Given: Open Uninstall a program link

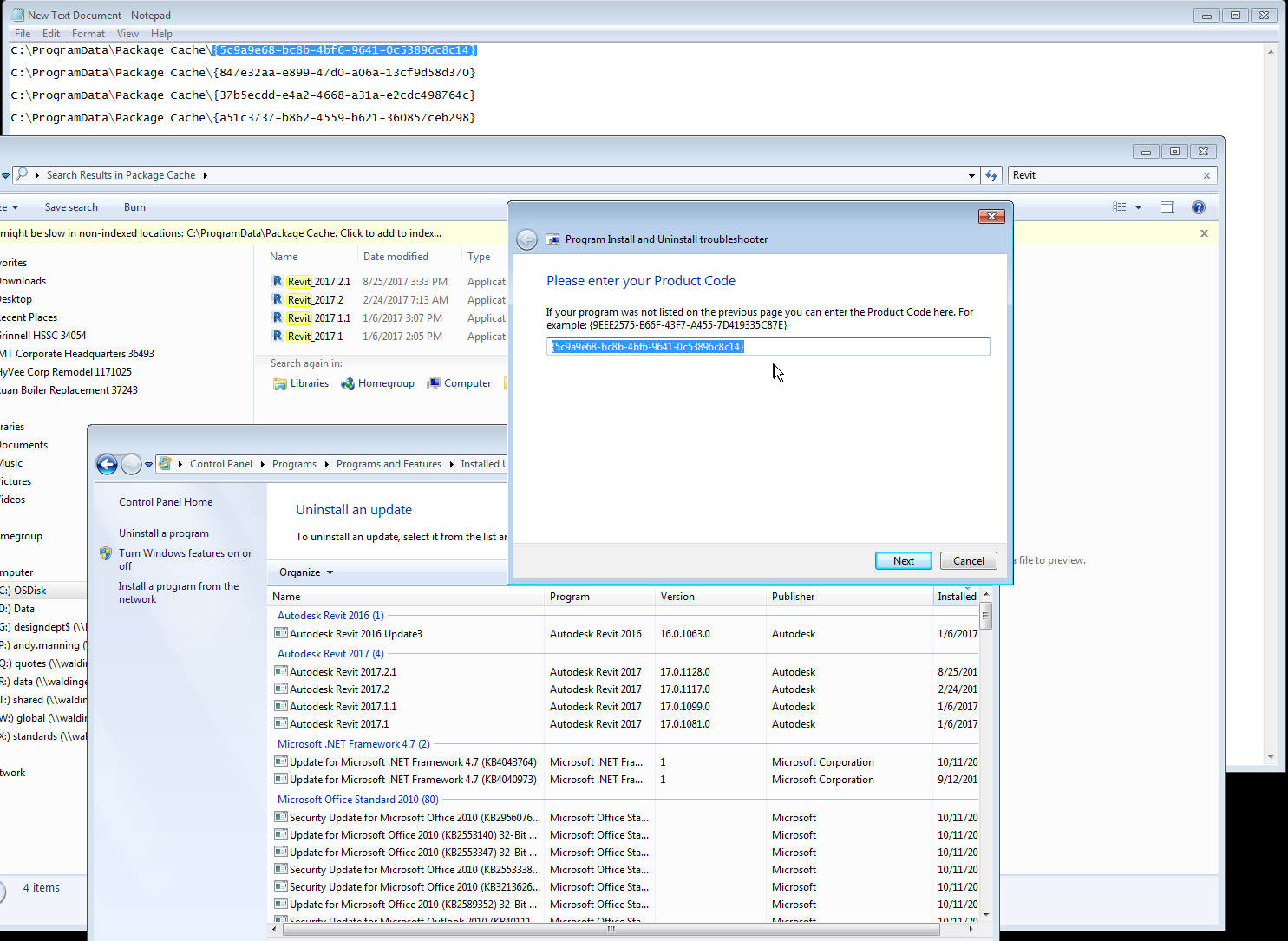Looking at the screenshot, I should (x=163, y=533).
